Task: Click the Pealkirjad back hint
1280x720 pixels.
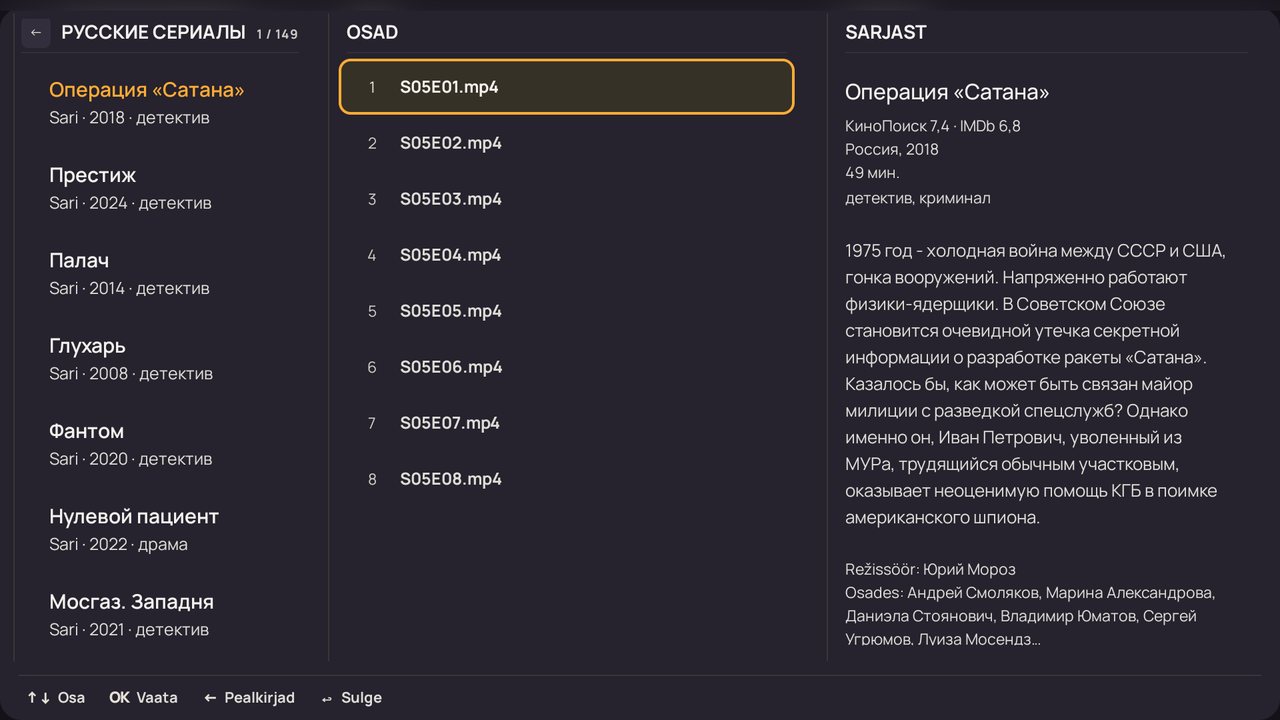Action: tap(249, 698)
